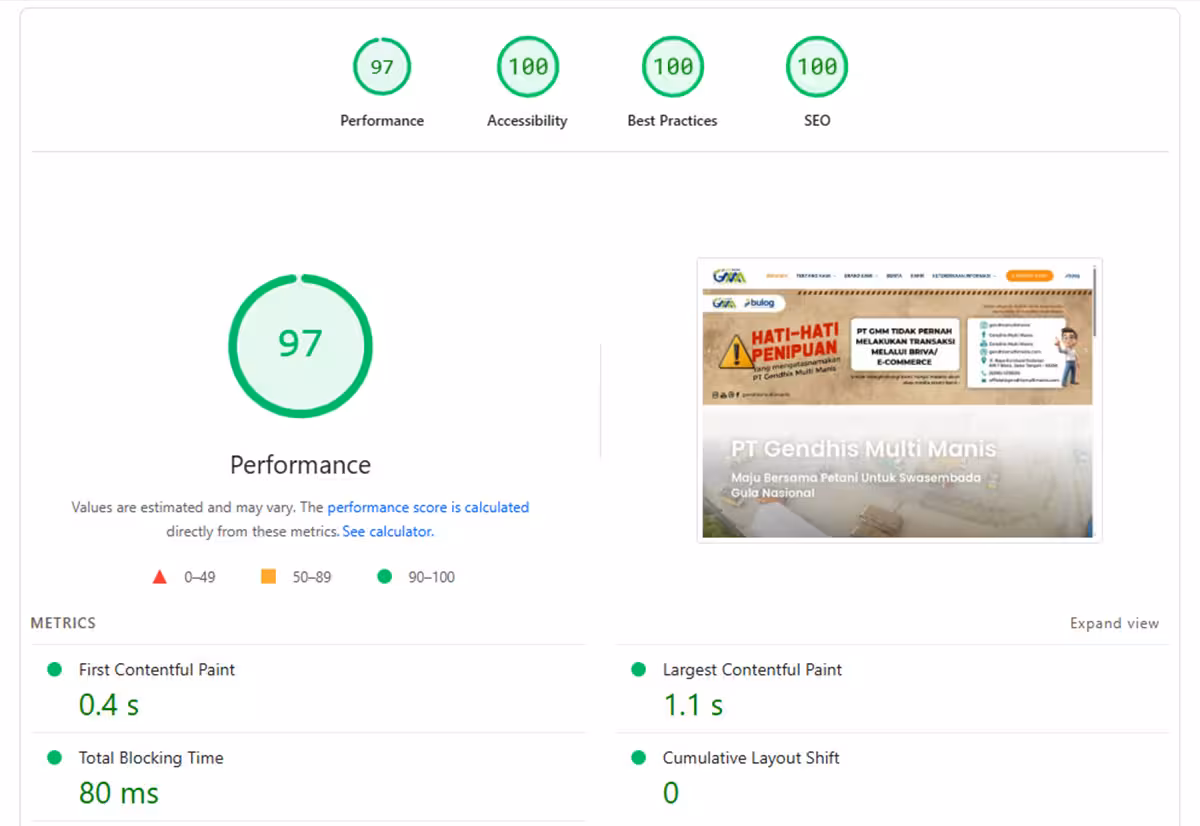Select the Accessibility category label

click(x=527, y=121)
